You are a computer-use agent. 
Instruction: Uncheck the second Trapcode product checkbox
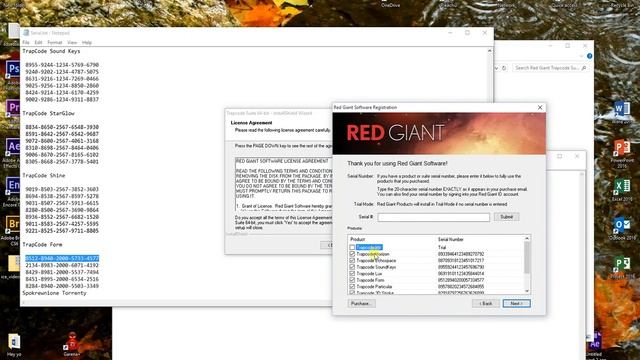tap(352, 254)
